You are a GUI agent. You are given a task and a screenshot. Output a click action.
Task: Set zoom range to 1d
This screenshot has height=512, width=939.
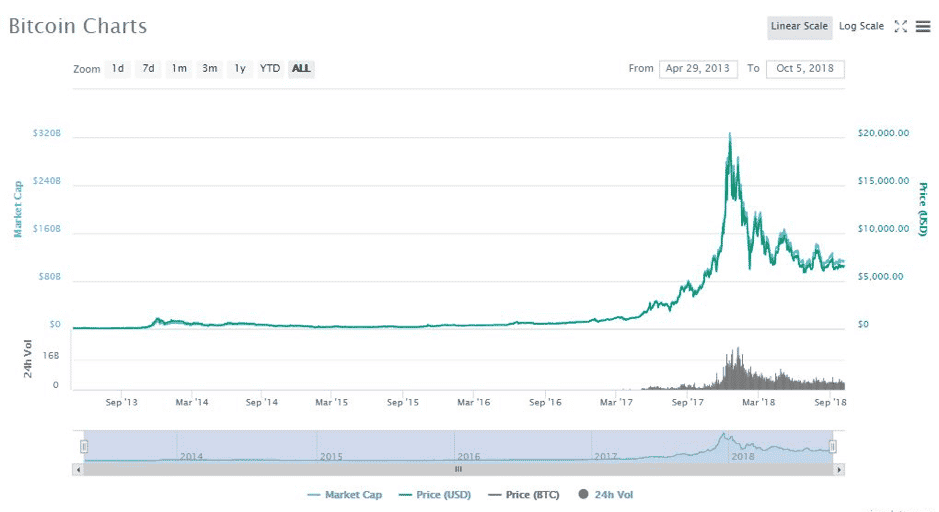coord(118,69)
